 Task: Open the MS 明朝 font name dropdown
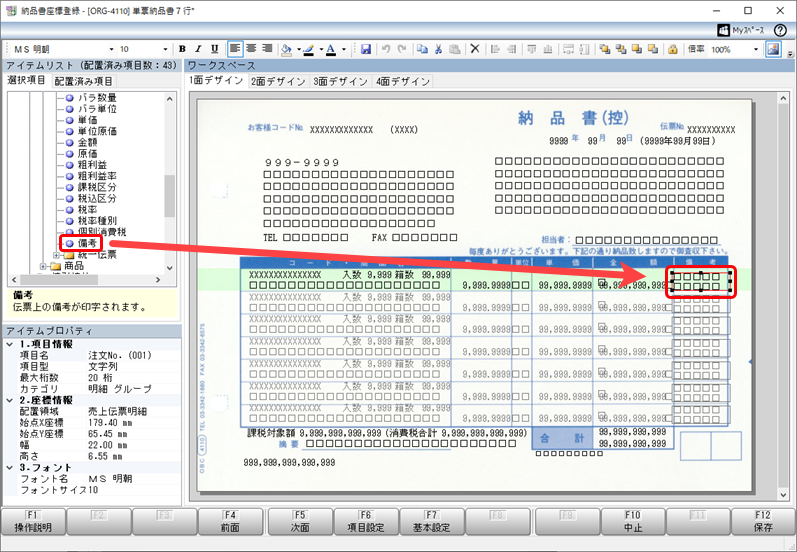(111, 49)
